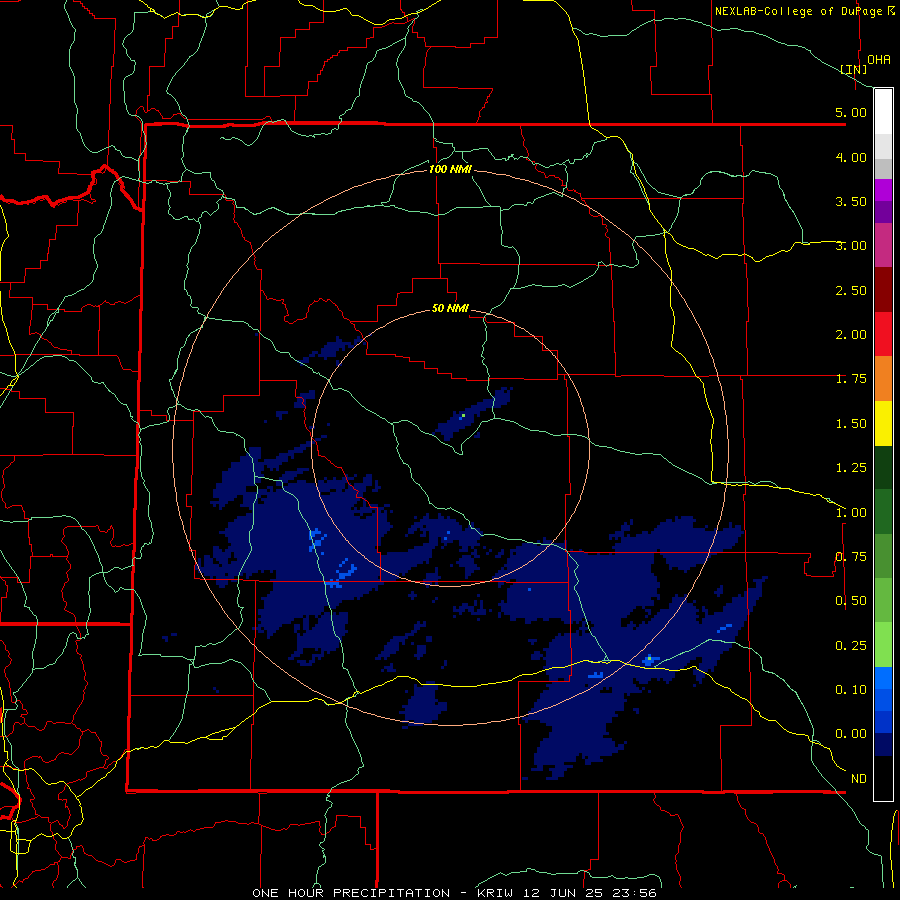Click the 2.00 legend value
The image size is (900, 900).
tap(851, 335)
